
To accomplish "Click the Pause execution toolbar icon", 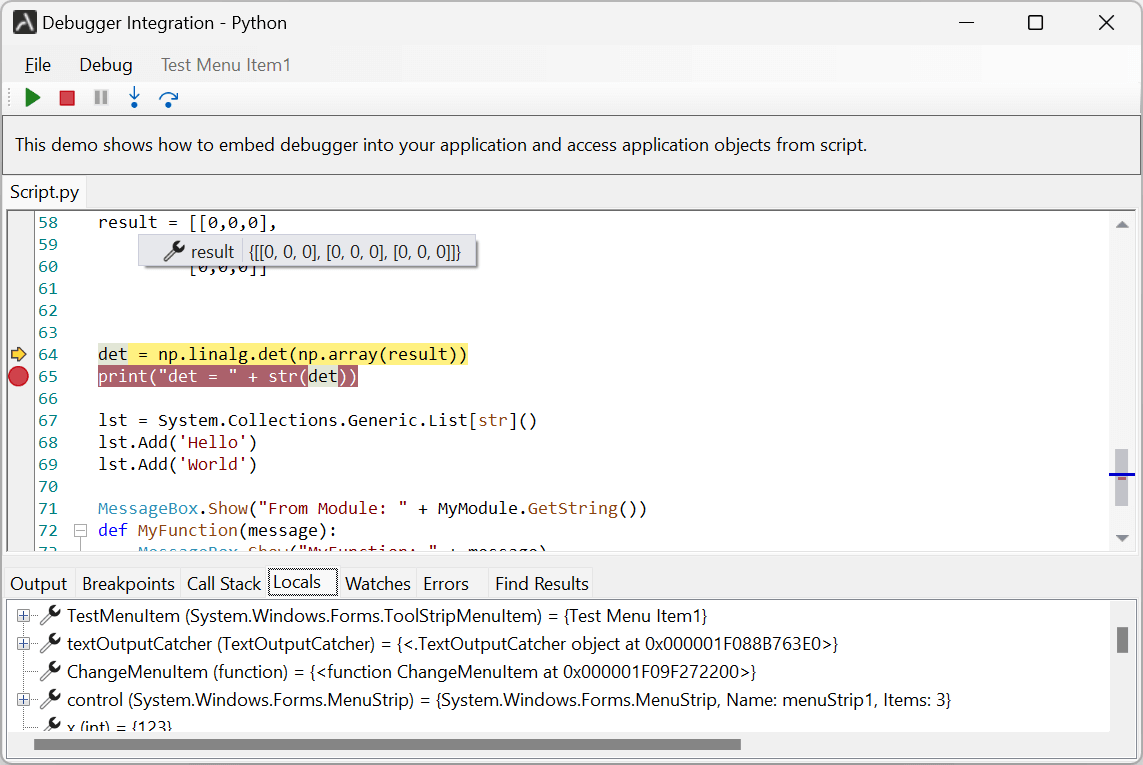I will point(101,98).
